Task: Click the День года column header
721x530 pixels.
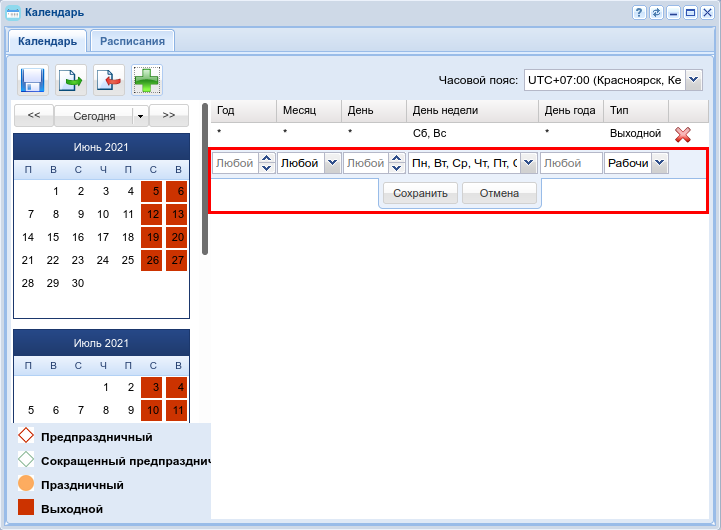Action: [571, 111]
